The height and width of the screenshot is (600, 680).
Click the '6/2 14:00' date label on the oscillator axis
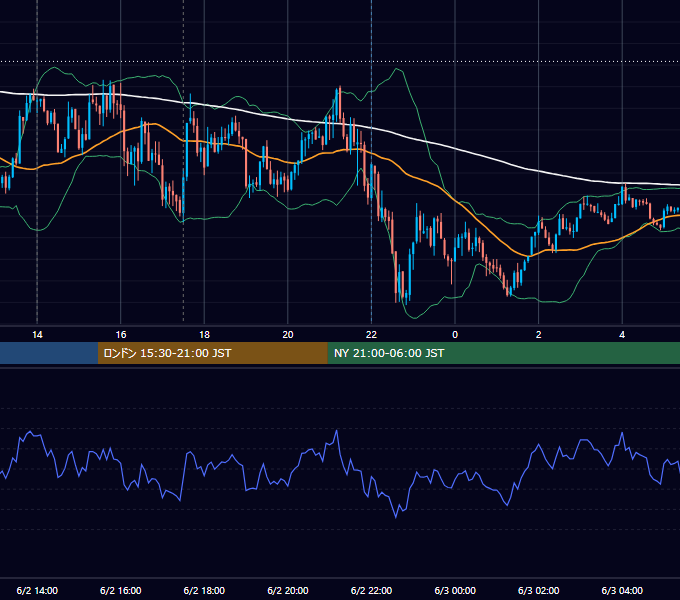point(37,590)
